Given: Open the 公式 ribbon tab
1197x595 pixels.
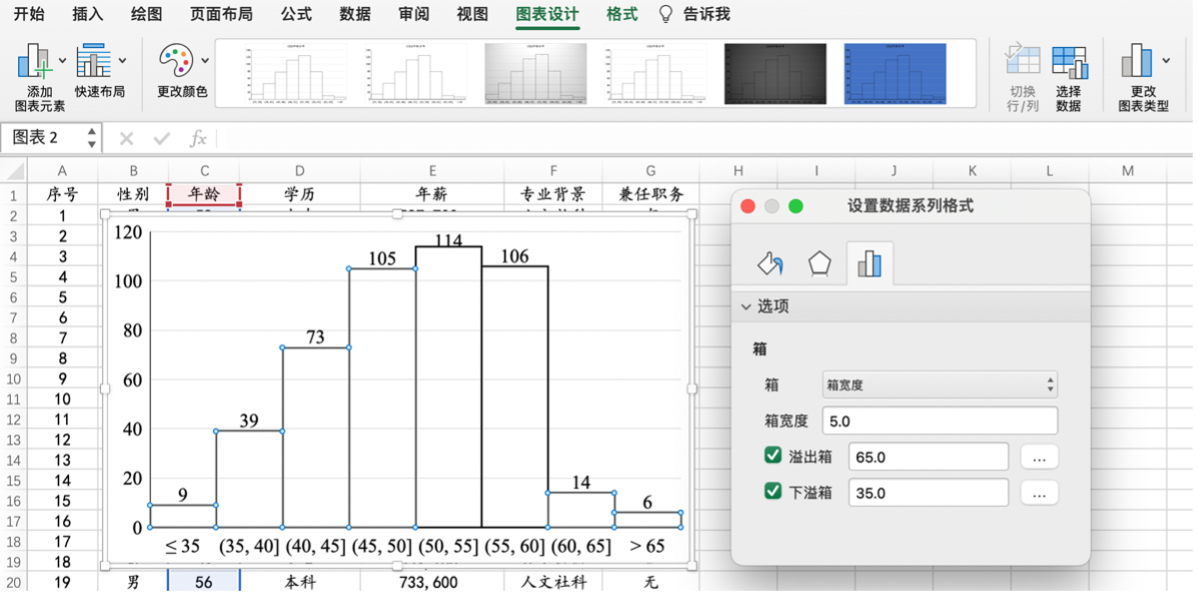Looking at the screenshot, I should [296, 14].
